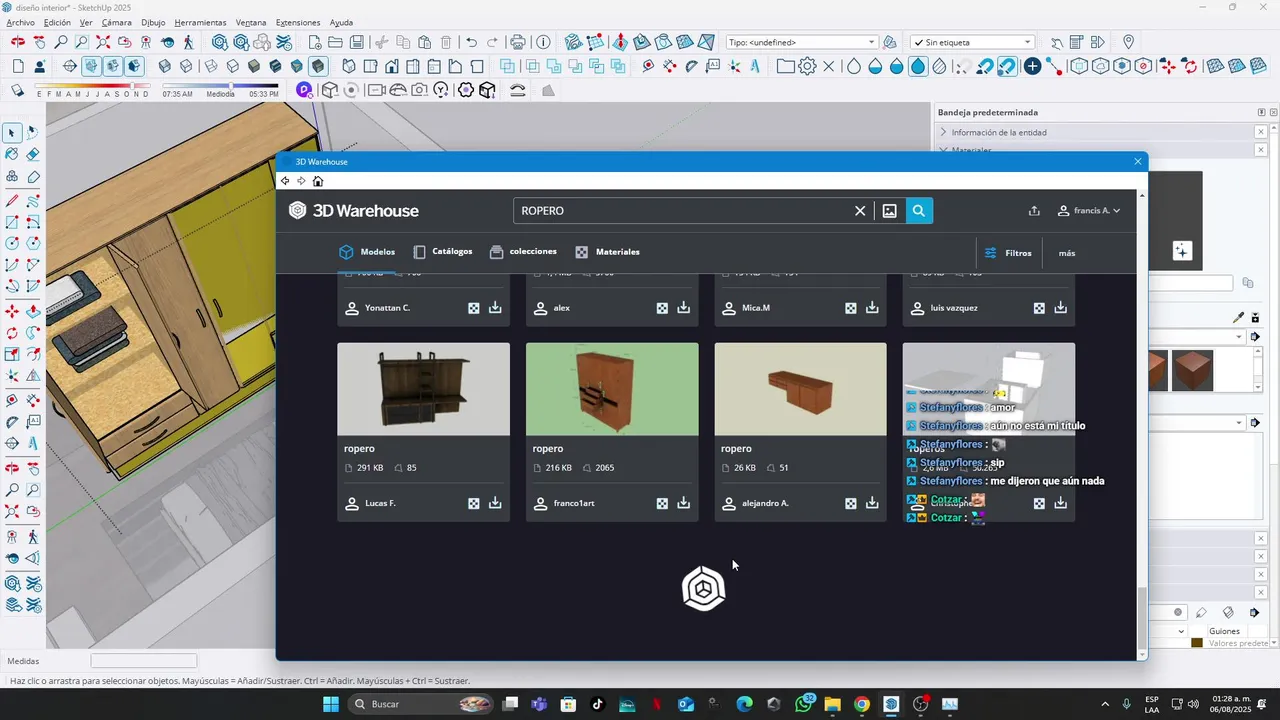This screenshot has height=720, width=1280.
Task: Click the blue search button
Action: [919, 211]
